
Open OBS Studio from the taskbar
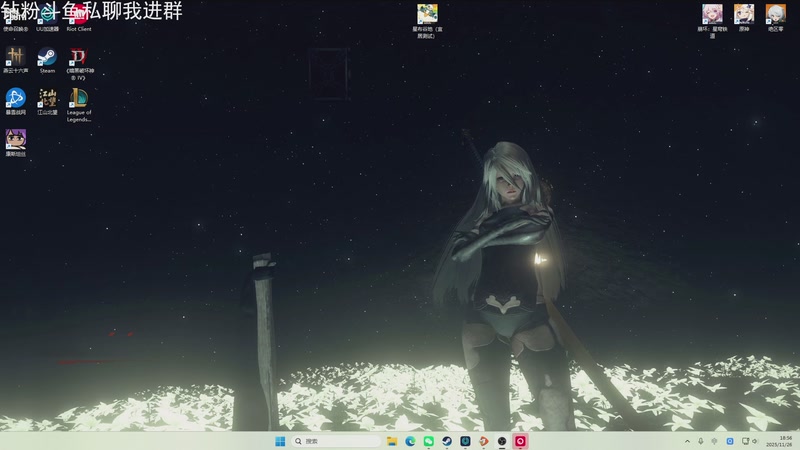click(502, 441)
